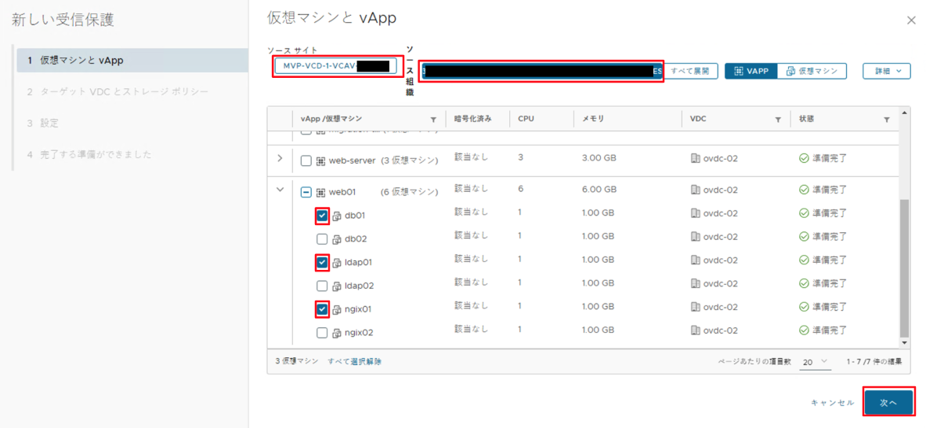Click the VDC icon in web-server row
This screenshot has height=428, width=926.
[695, 159]
